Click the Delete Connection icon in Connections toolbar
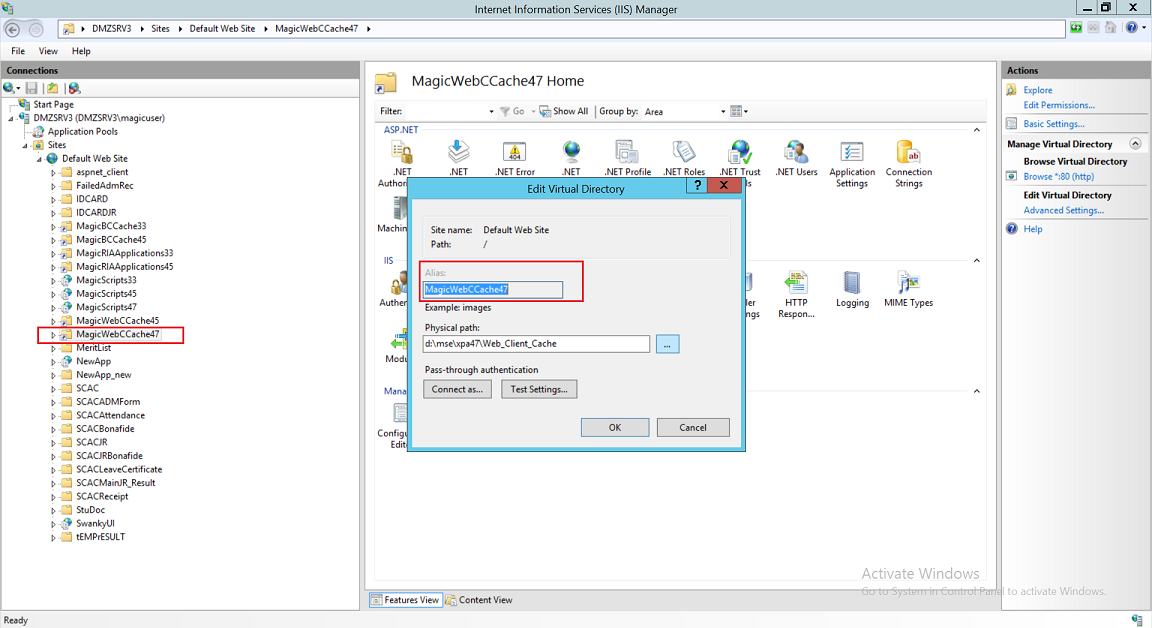The image size is (1152, 628). pyautogui.click(x=74, y=88)
